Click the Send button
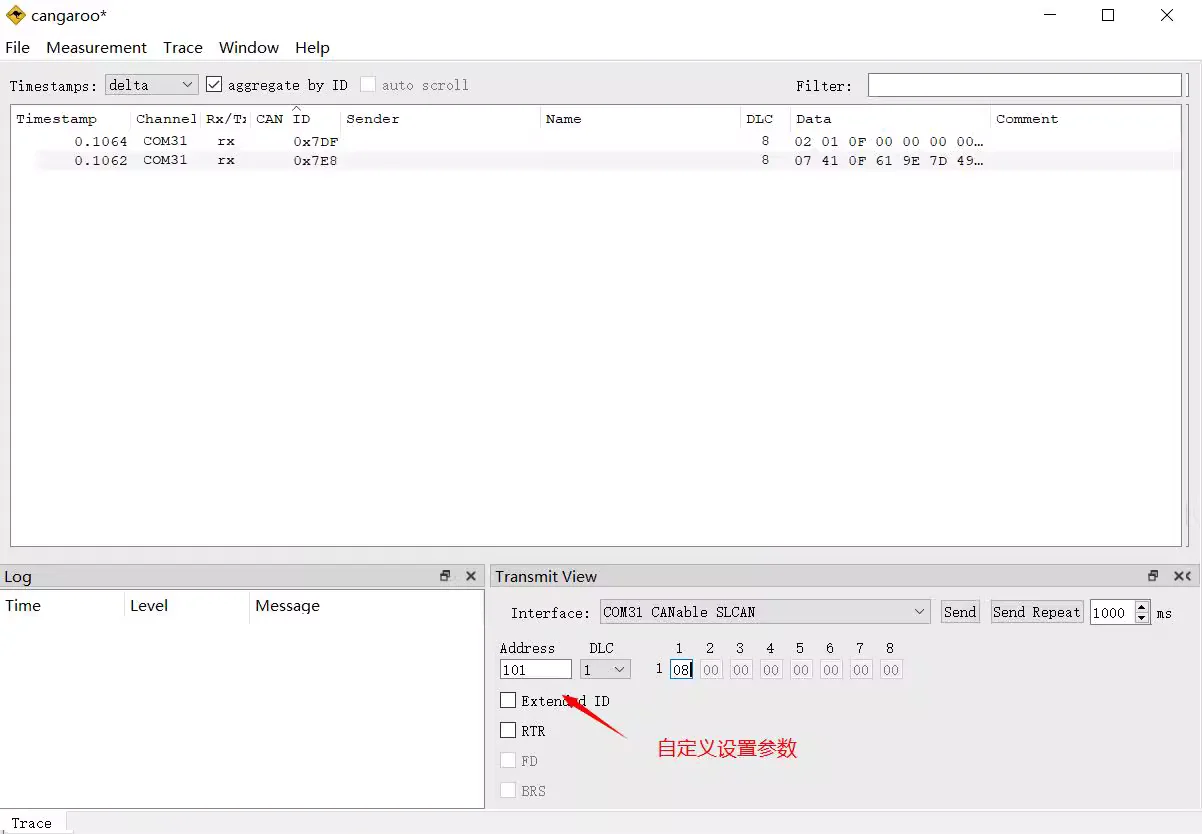 click(960, 612)
